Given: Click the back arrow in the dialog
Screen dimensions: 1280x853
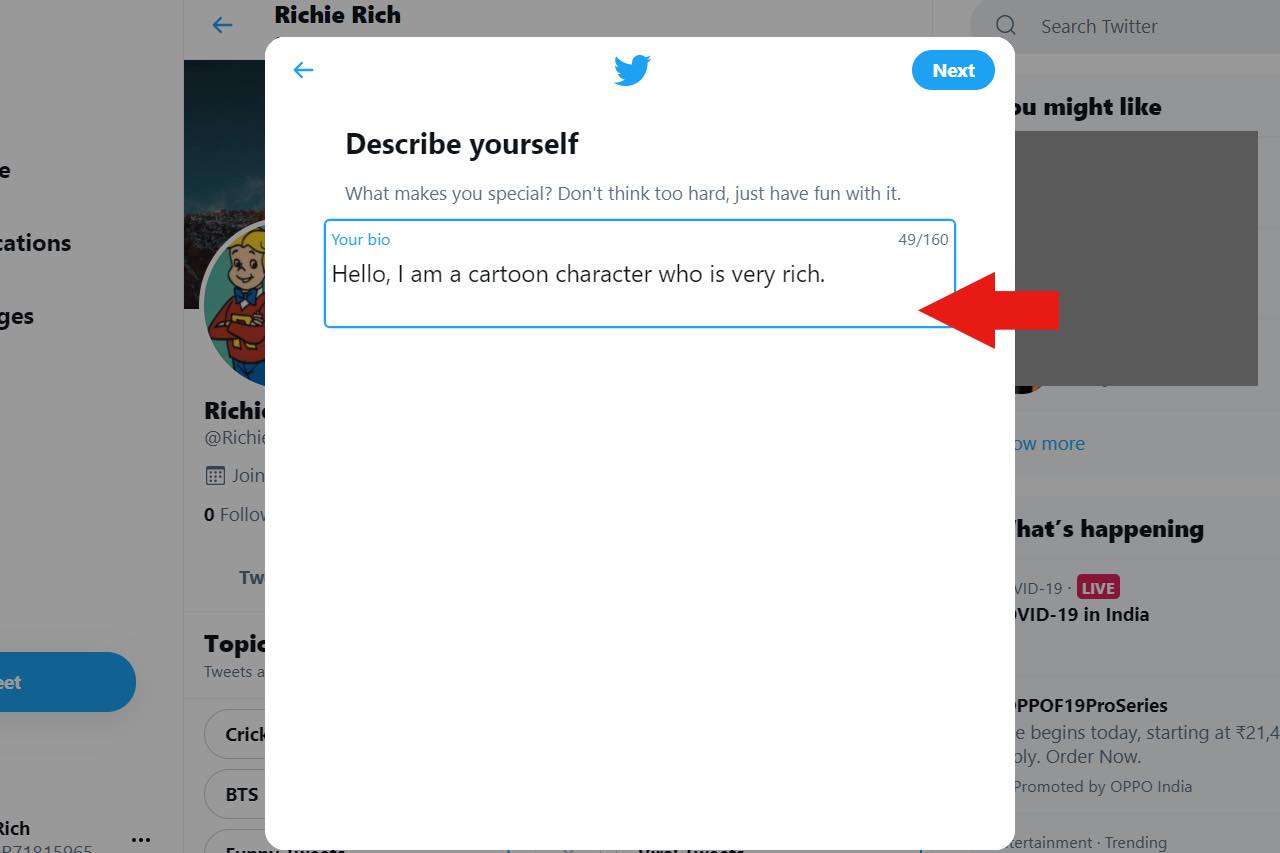Looking at the screenshot, I should [x=303, y=70].
